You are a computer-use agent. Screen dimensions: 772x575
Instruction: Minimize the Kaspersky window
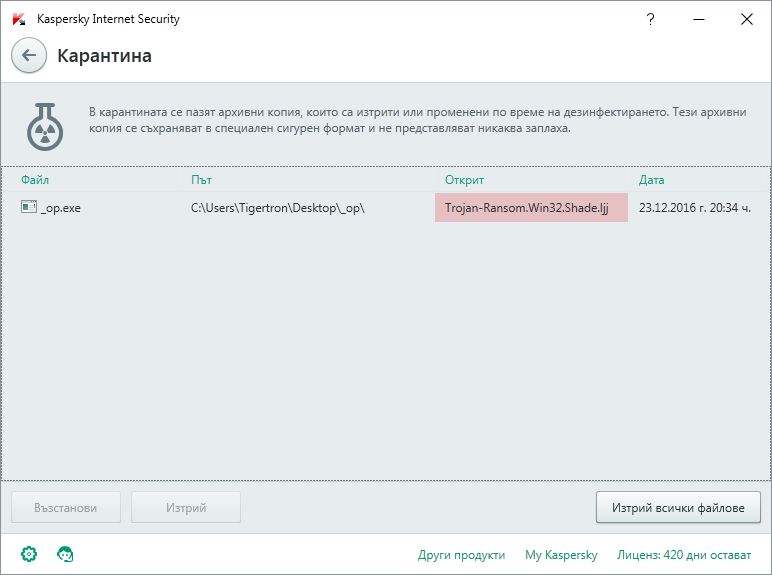tap(699, 19)
